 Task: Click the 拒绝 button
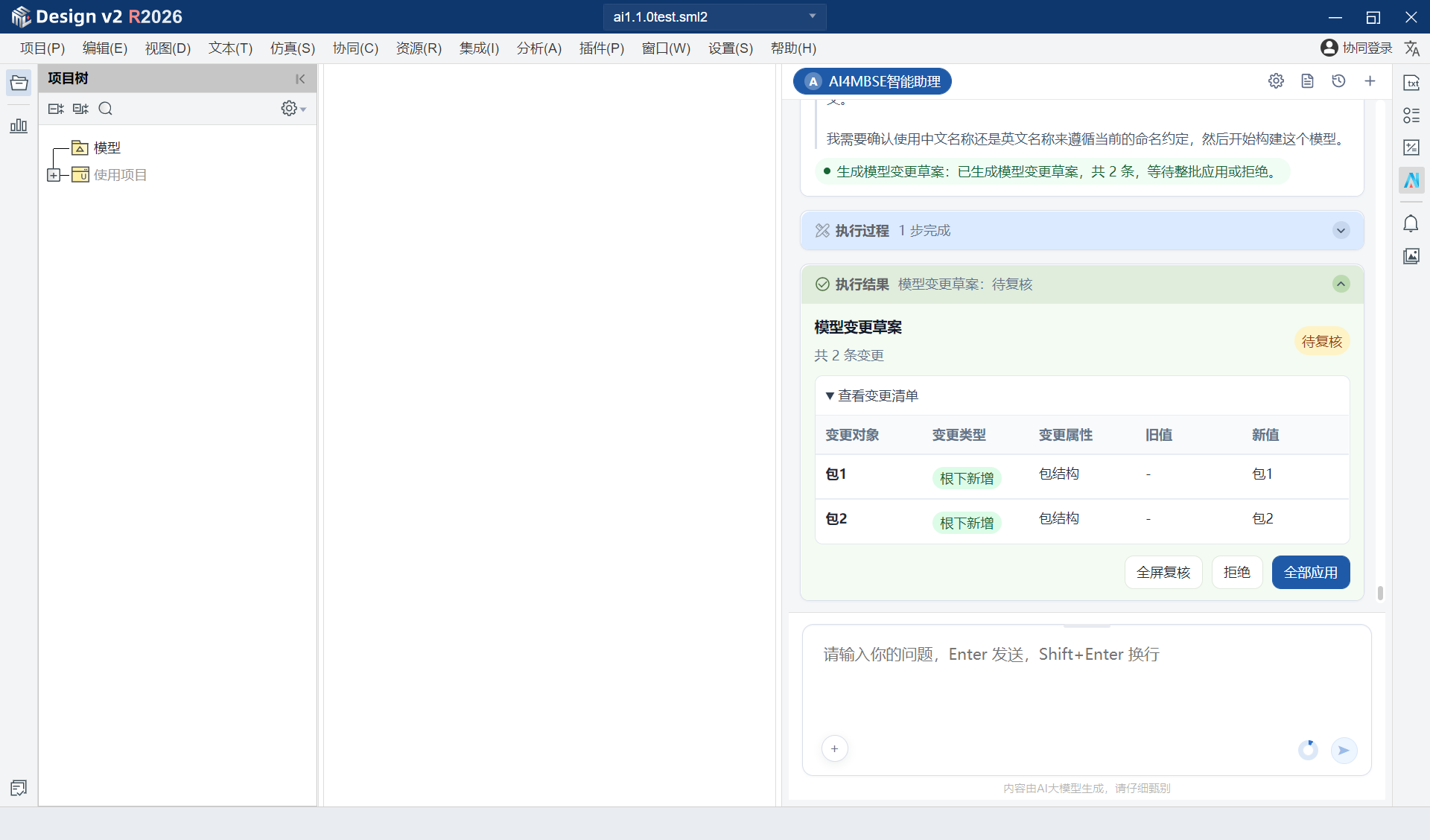pyautogui.click(x=1237, y=573)
